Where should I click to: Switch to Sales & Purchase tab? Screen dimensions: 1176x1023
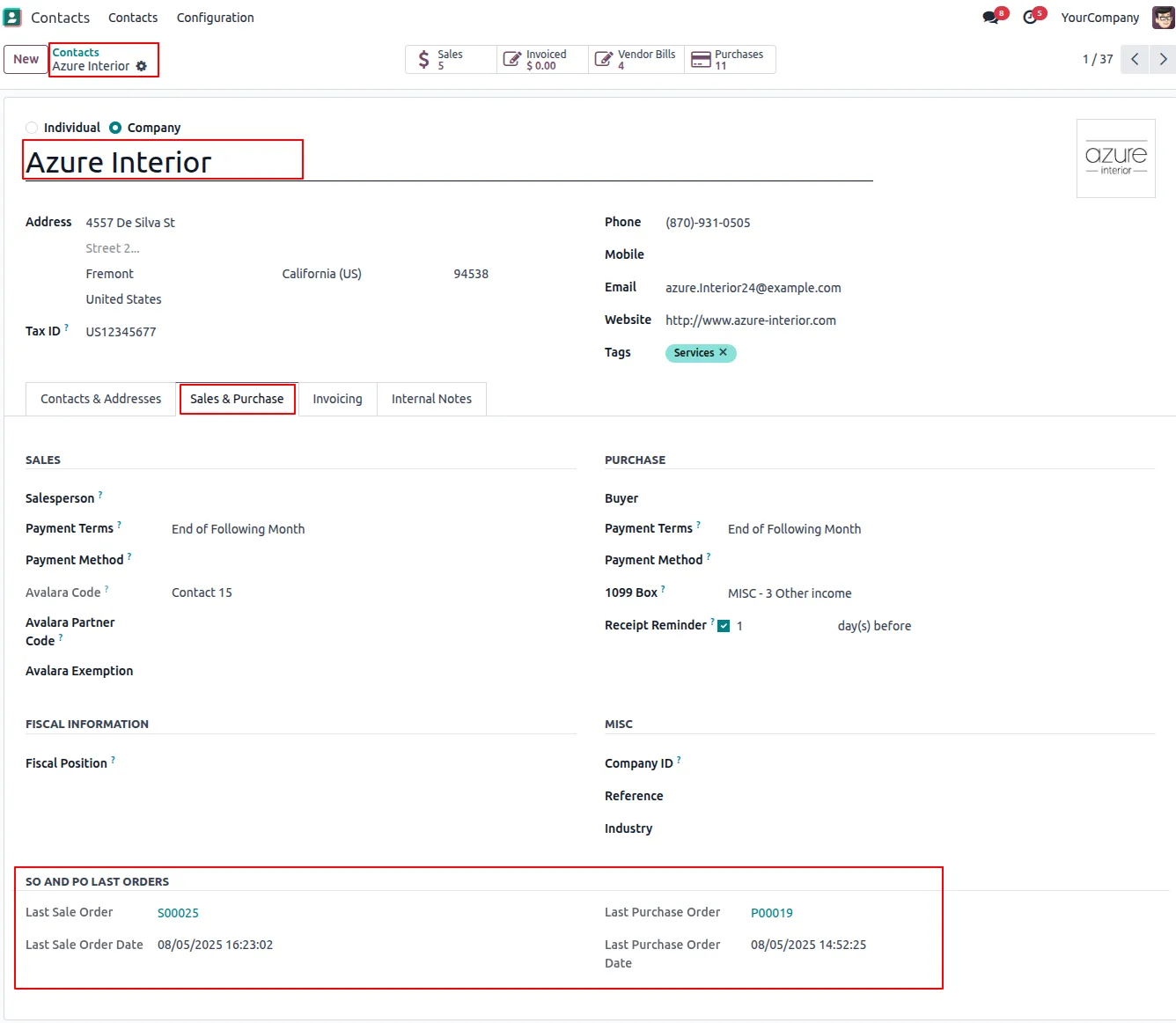point(237,399)
